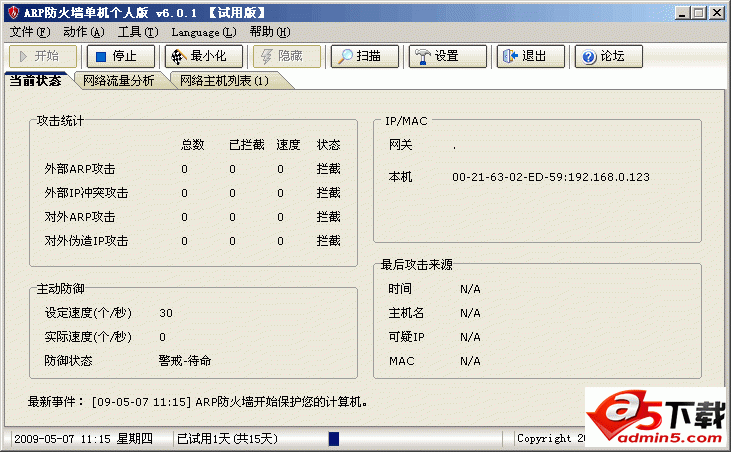731x452 pixels.
Task: Click the 隐藏 hide button
Action: (x=287, y=56)
